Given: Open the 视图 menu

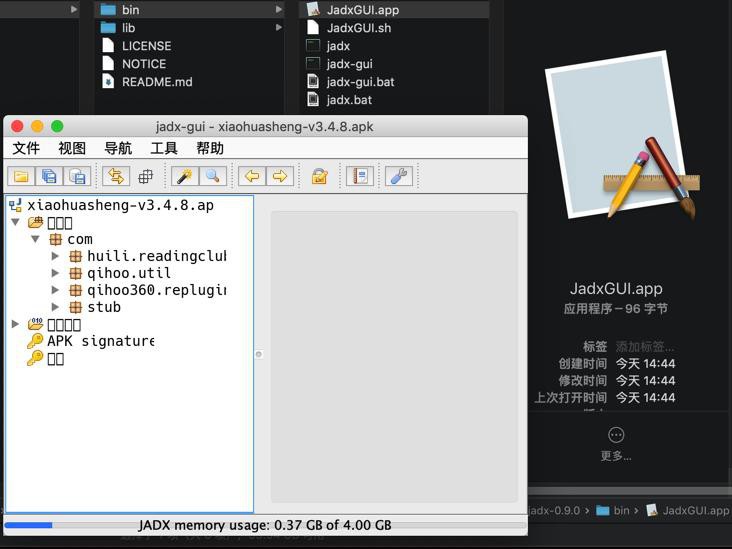Looking at the screenshot, I should tap(72, 148).
